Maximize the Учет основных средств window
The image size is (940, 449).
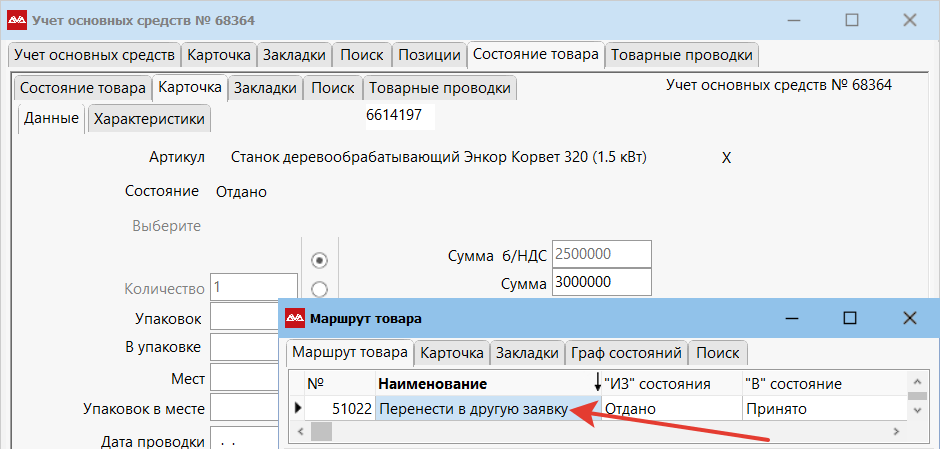tap(852, 20)
